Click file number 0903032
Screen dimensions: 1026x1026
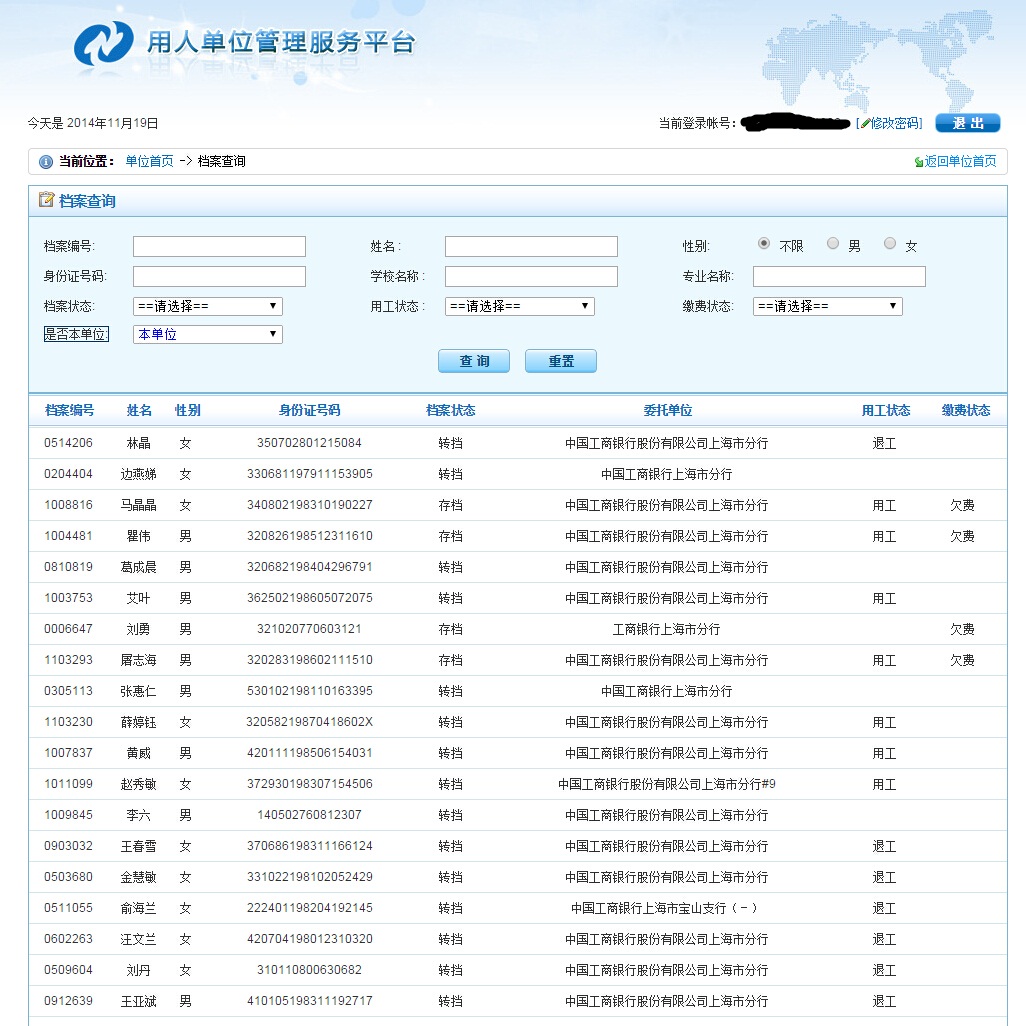(x=69, y=846)
